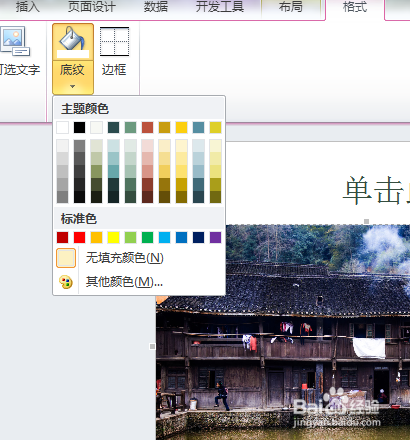
Task: Switch to the 页面设计 tab
Action: tap(92, 7)
